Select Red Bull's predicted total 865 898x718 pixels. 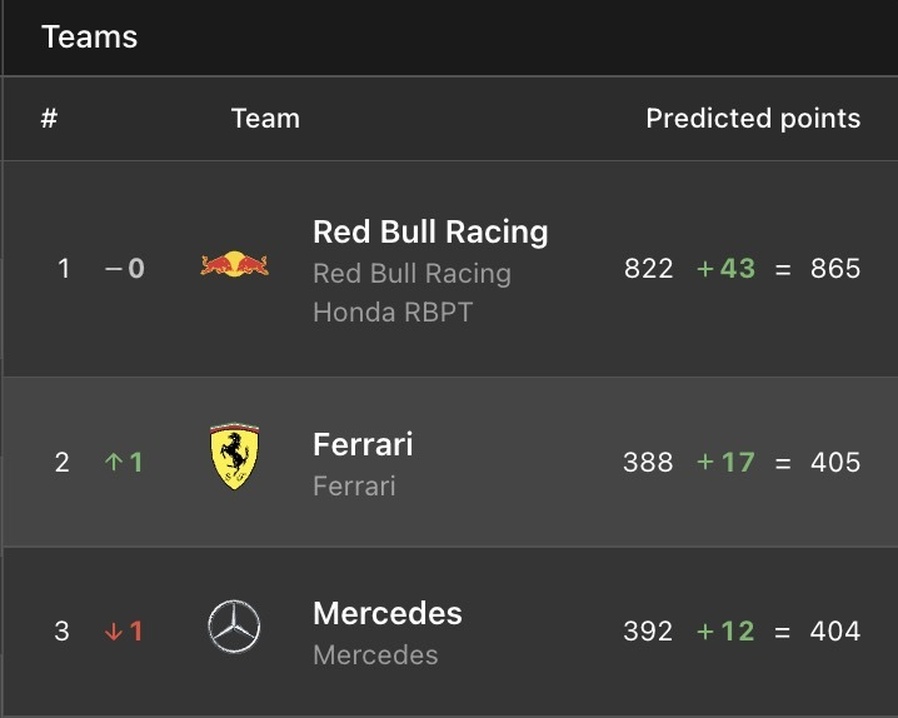click(835, 268)
